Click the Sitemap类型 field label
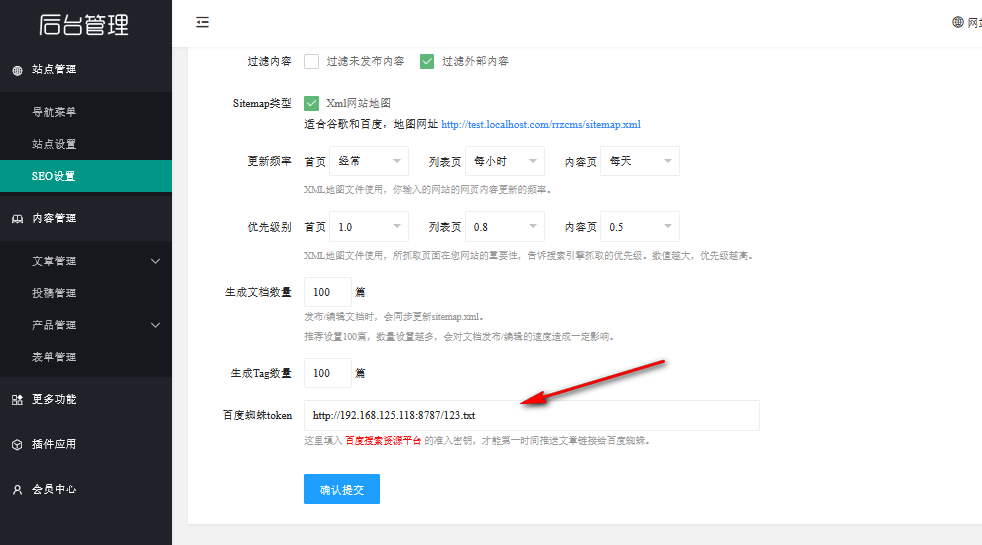Viewport: 982px width, 545px height. pyautogui.click(x=262, y=103)
